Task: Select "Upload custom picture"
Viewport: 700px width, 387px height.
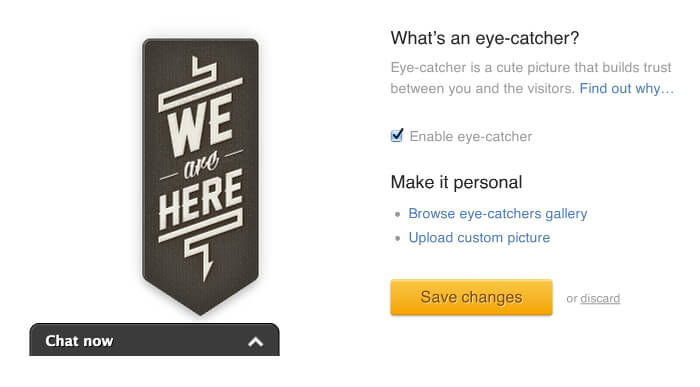Action: point(479,237)
